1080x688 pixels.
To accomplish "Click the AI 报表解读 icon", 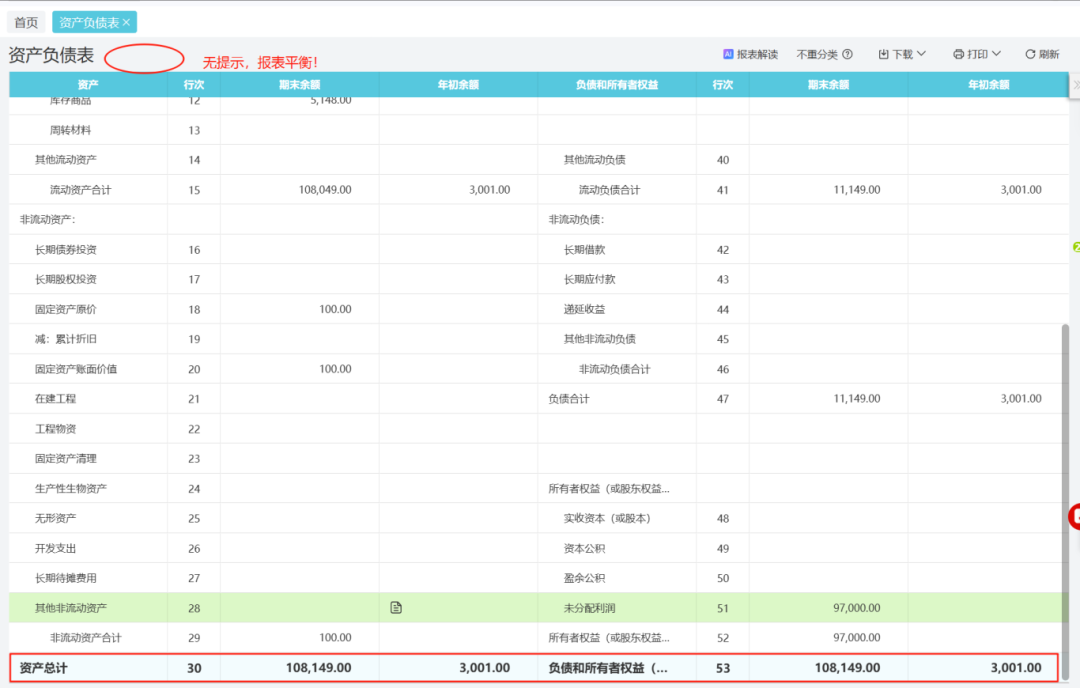I will [x=728, y=55].
